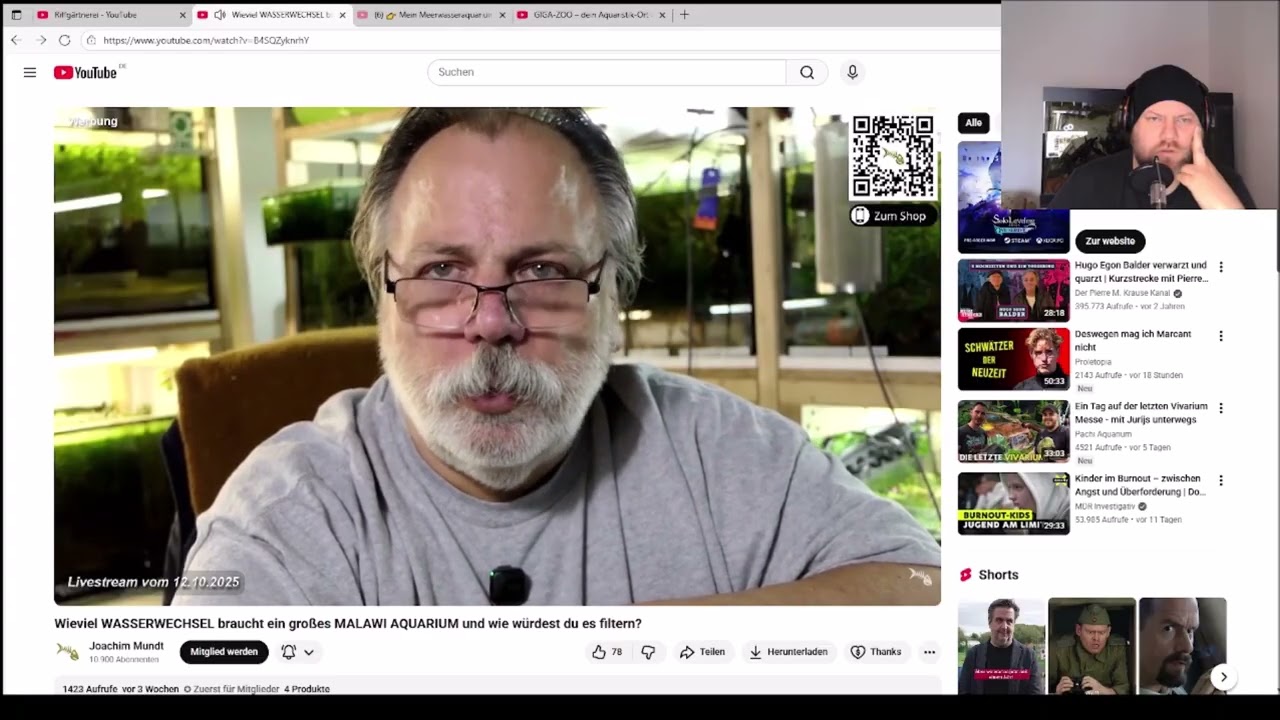Go back with the browser back arrow
This screenshot has height=720, width=1280.
click(16, 40)
